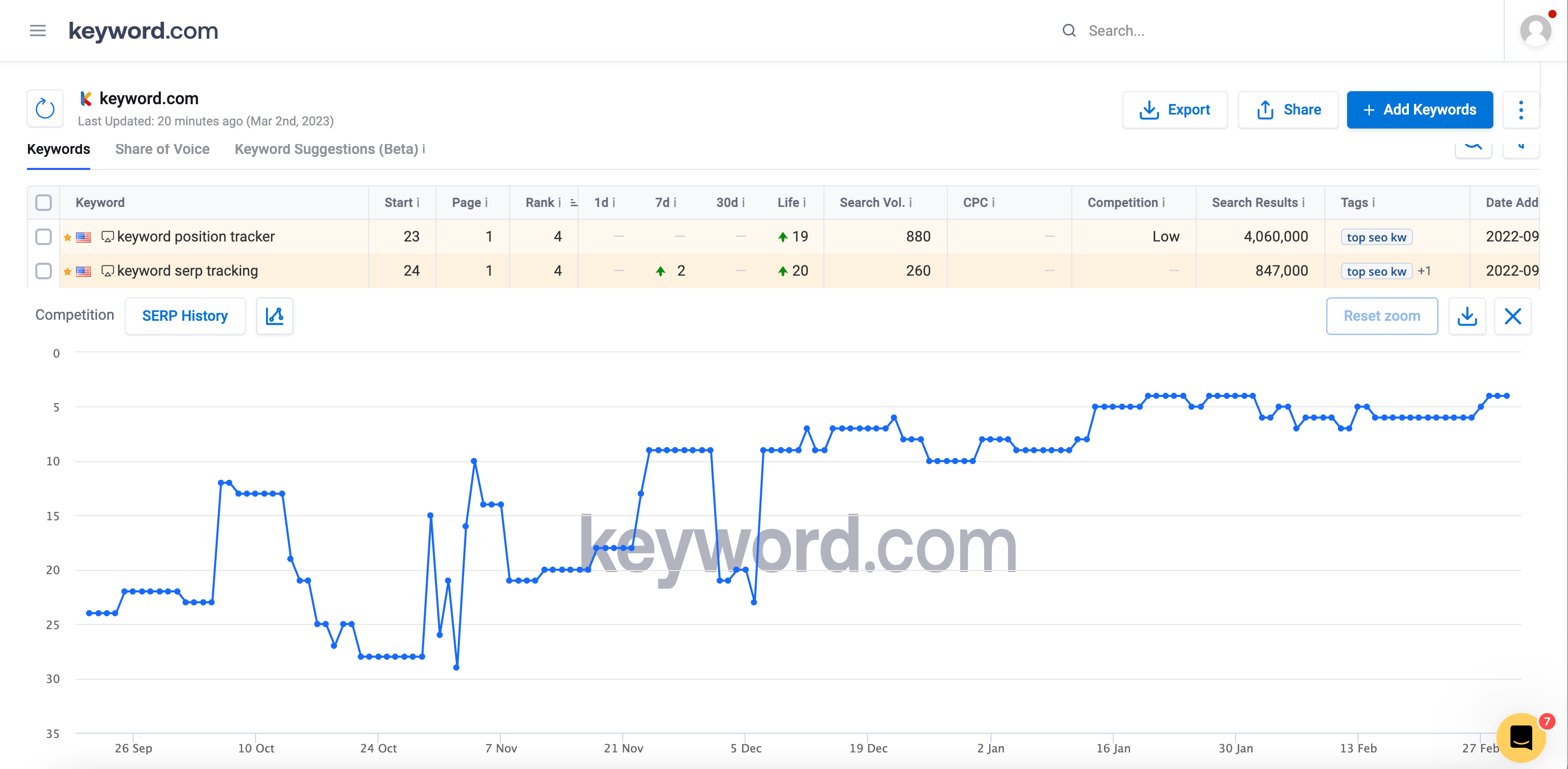Toggle the select-all keywords checkbox
This screenshot has height=769, width=1568.
tap(43, 203)
